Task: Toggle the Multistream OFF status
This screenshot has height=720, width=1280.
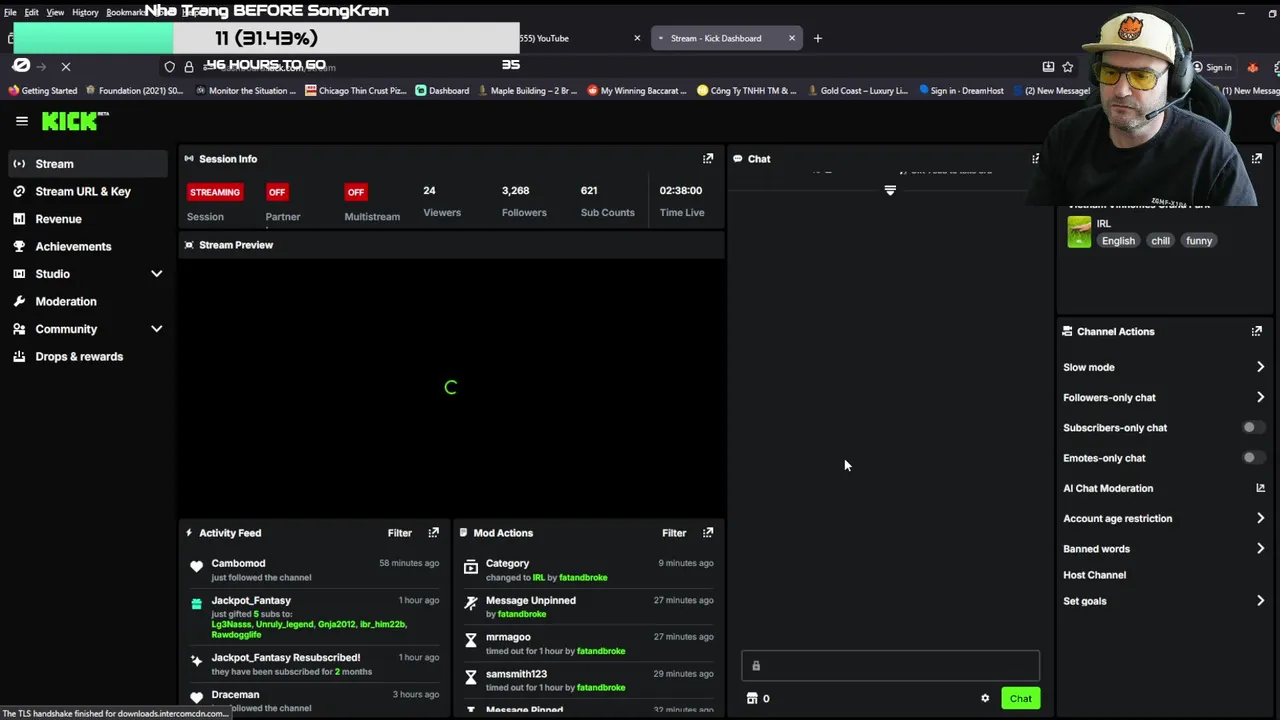Action: (355, 192)
